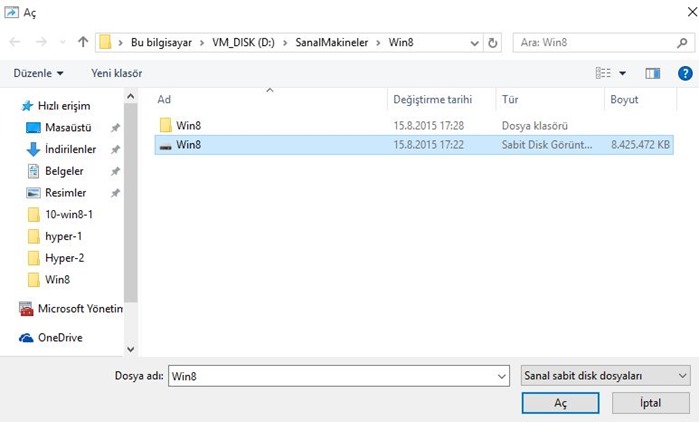Screen dimensions: 699x422
Task: Open Hızlı erişim in the sidebar
Action: coord(64,106)
